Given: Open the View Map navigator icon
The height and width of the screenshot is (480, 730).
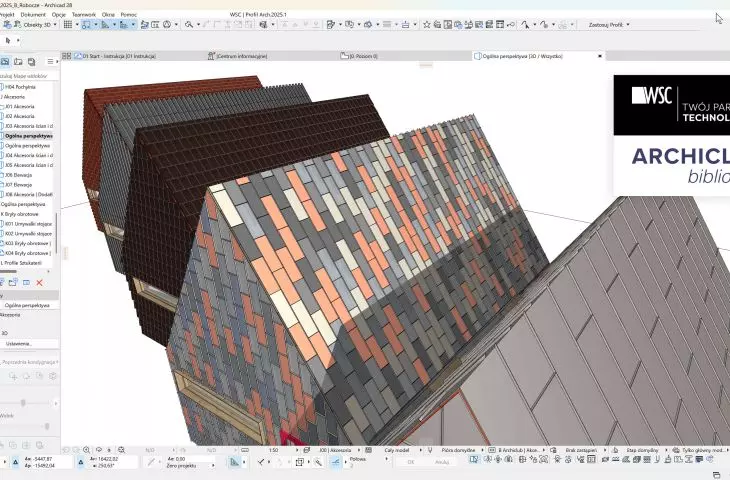Looking at the screenshot, I should click(5, 61).
